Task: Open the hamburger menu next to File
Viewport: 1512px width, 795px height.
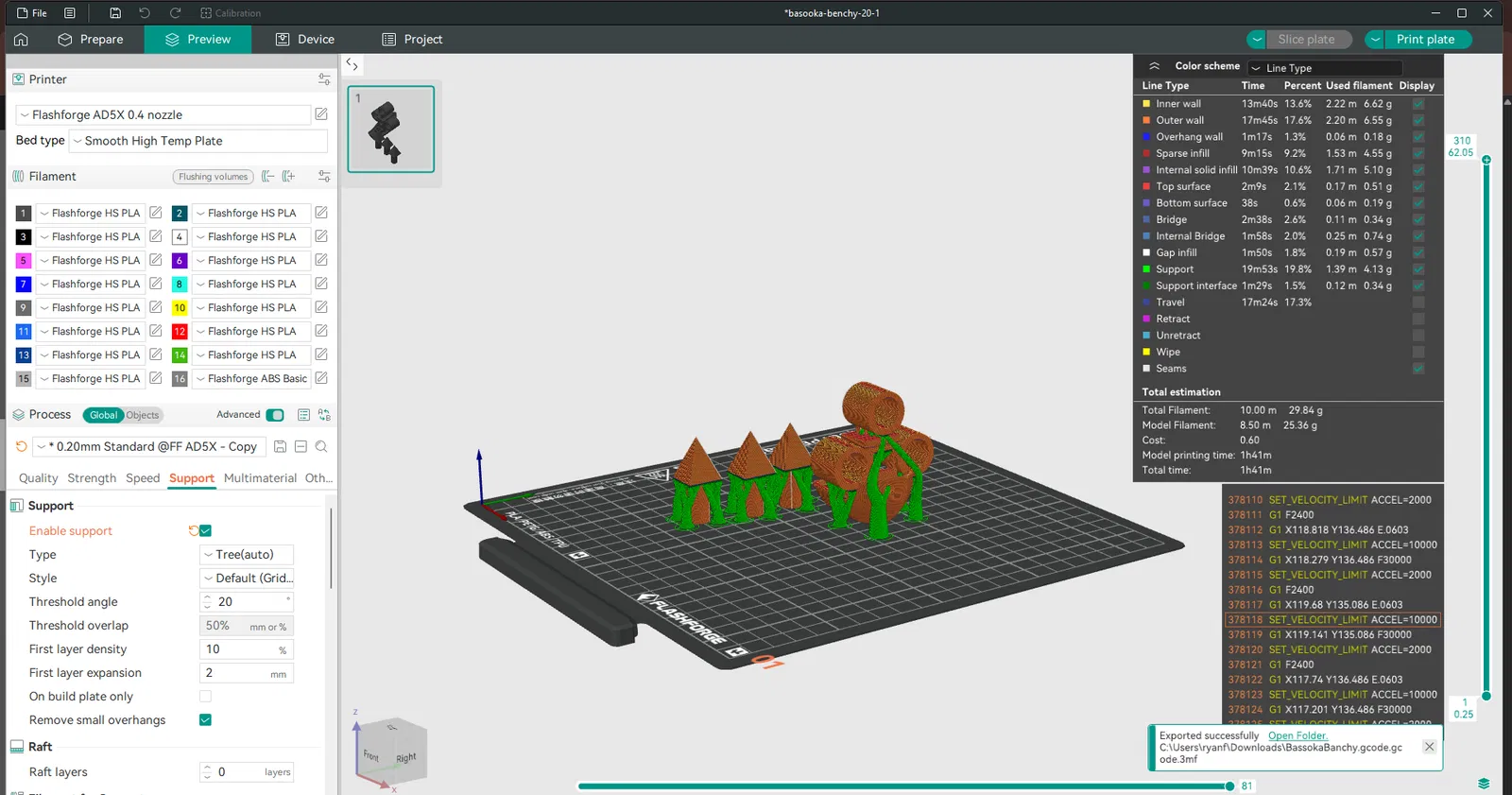Action: pos(70,13)
